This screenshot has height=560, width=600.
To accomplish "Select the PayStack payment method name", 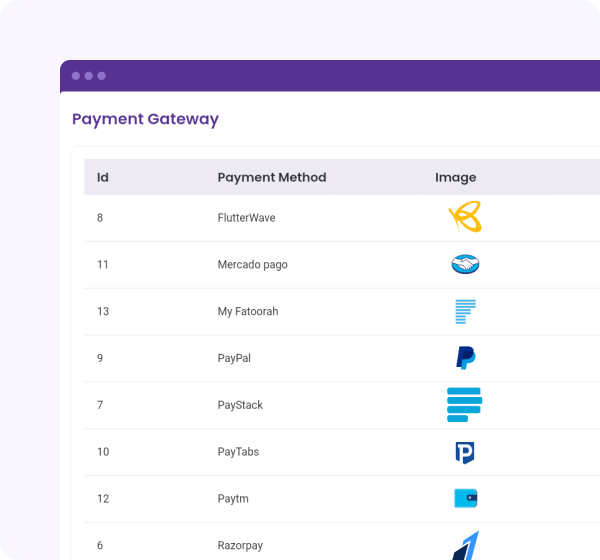I will point(240,405).
